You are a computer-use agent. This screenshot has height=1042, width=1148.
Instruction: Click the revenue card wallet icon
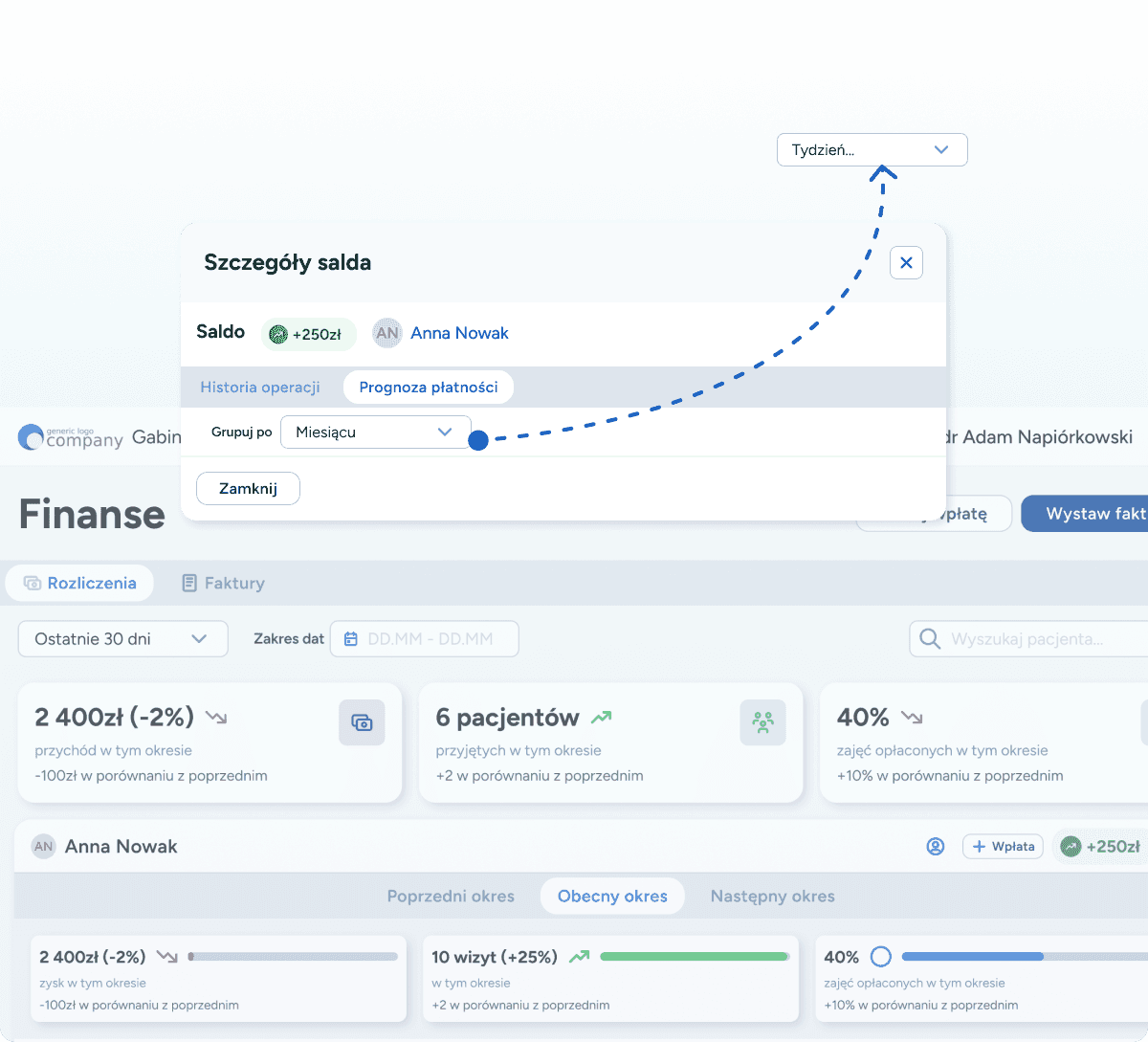(362, 722)
